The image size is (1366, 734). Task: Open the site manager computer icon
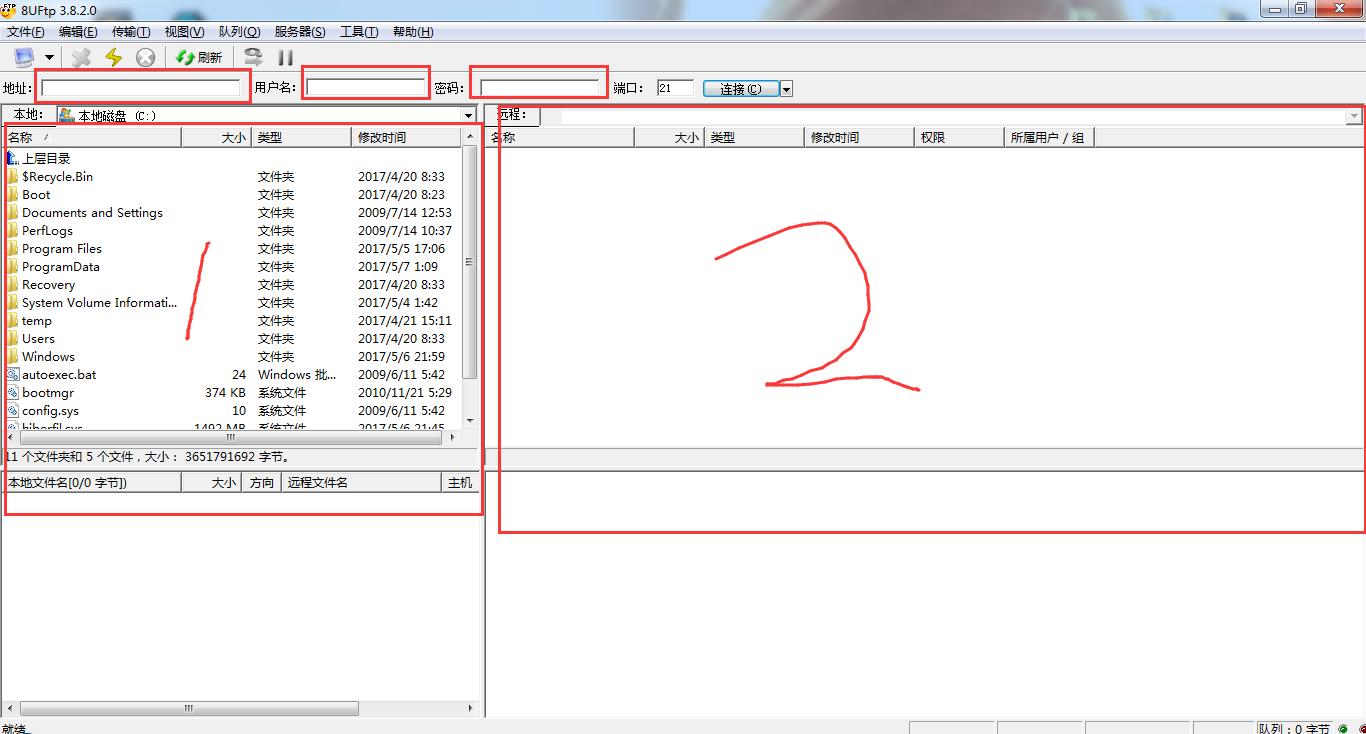coord(23,58)
